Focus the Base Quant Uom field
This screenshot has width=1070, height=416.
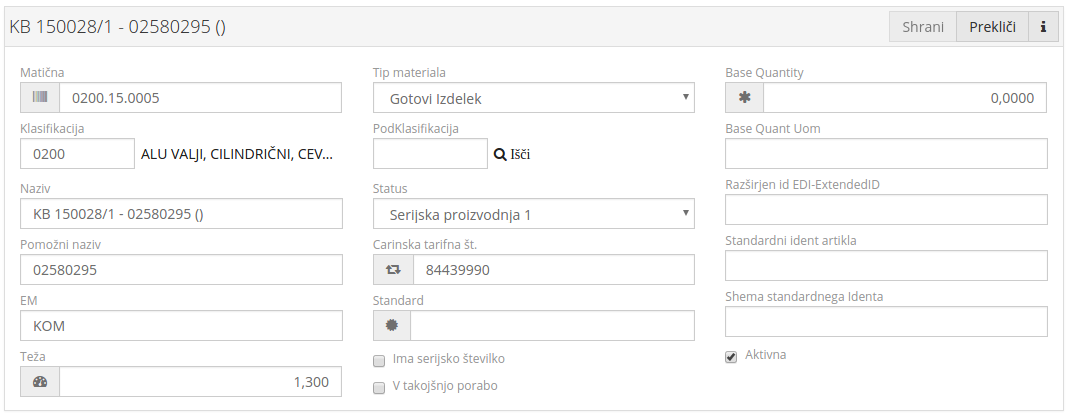click(x=886, y=154)
